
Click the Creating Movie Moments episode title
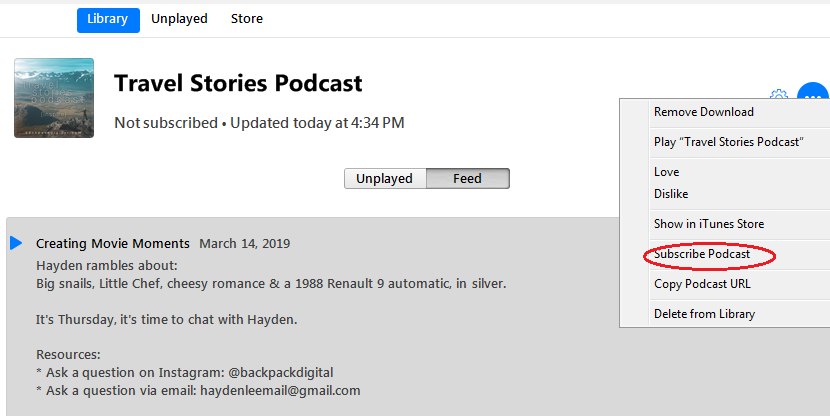point(113,243)
